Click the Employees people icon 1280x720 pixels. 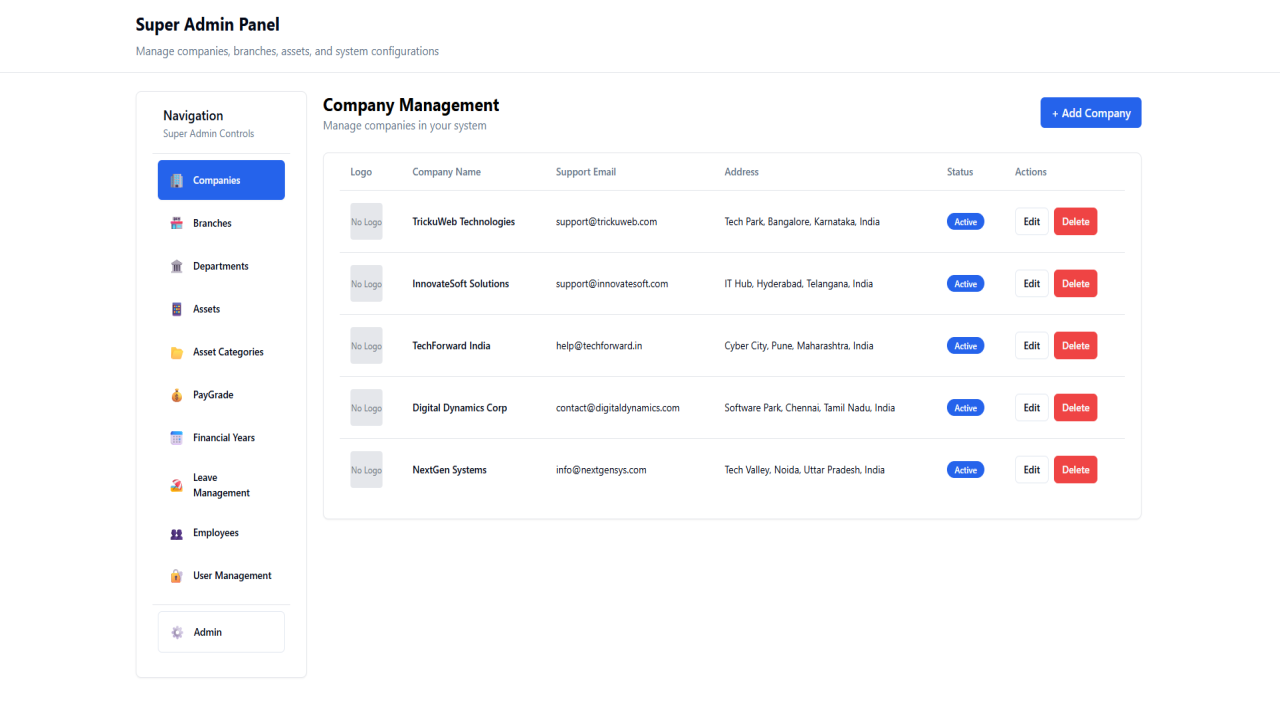[x=177, y=534]
